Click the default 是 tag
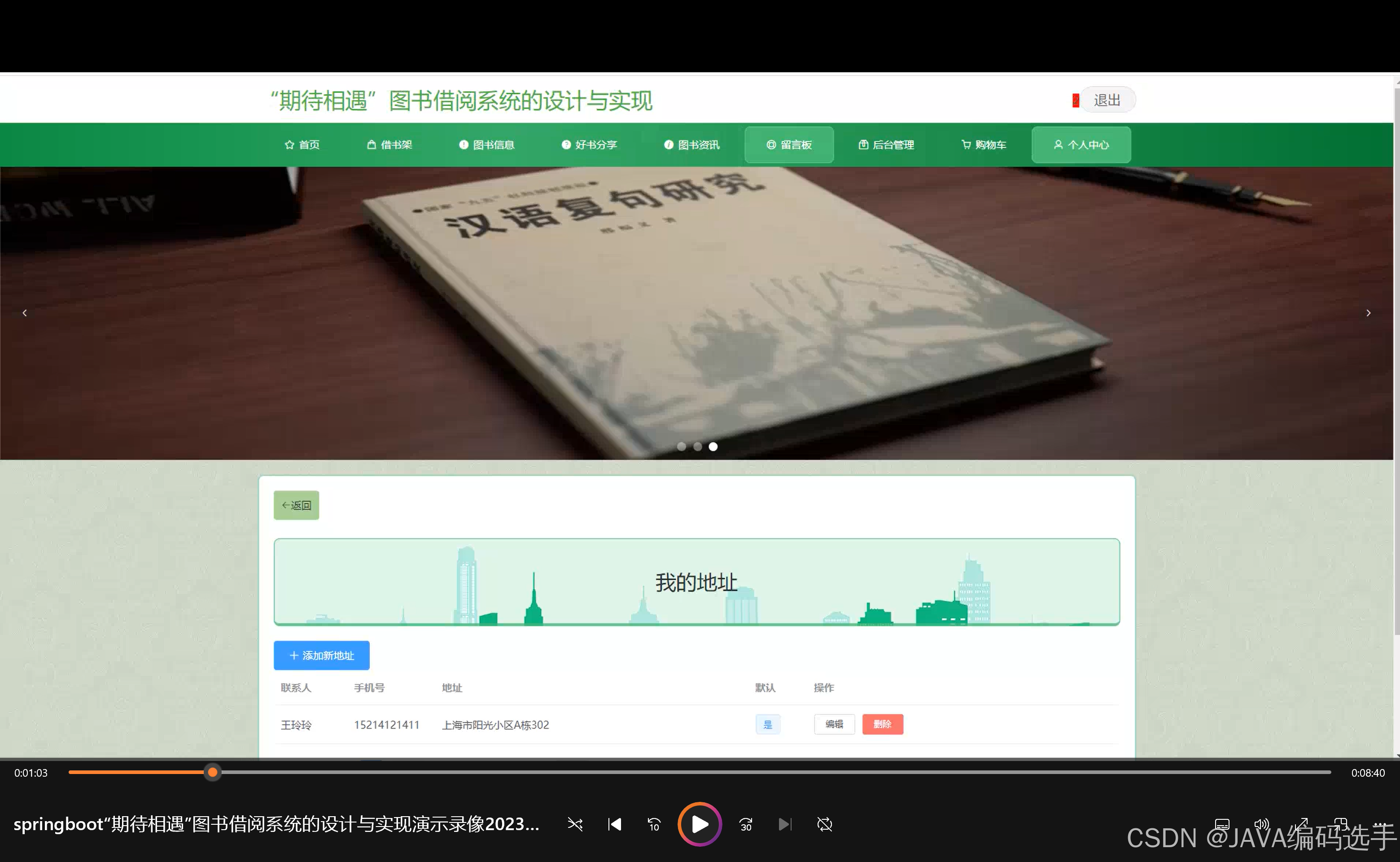1400x862 pixels. 767,725
